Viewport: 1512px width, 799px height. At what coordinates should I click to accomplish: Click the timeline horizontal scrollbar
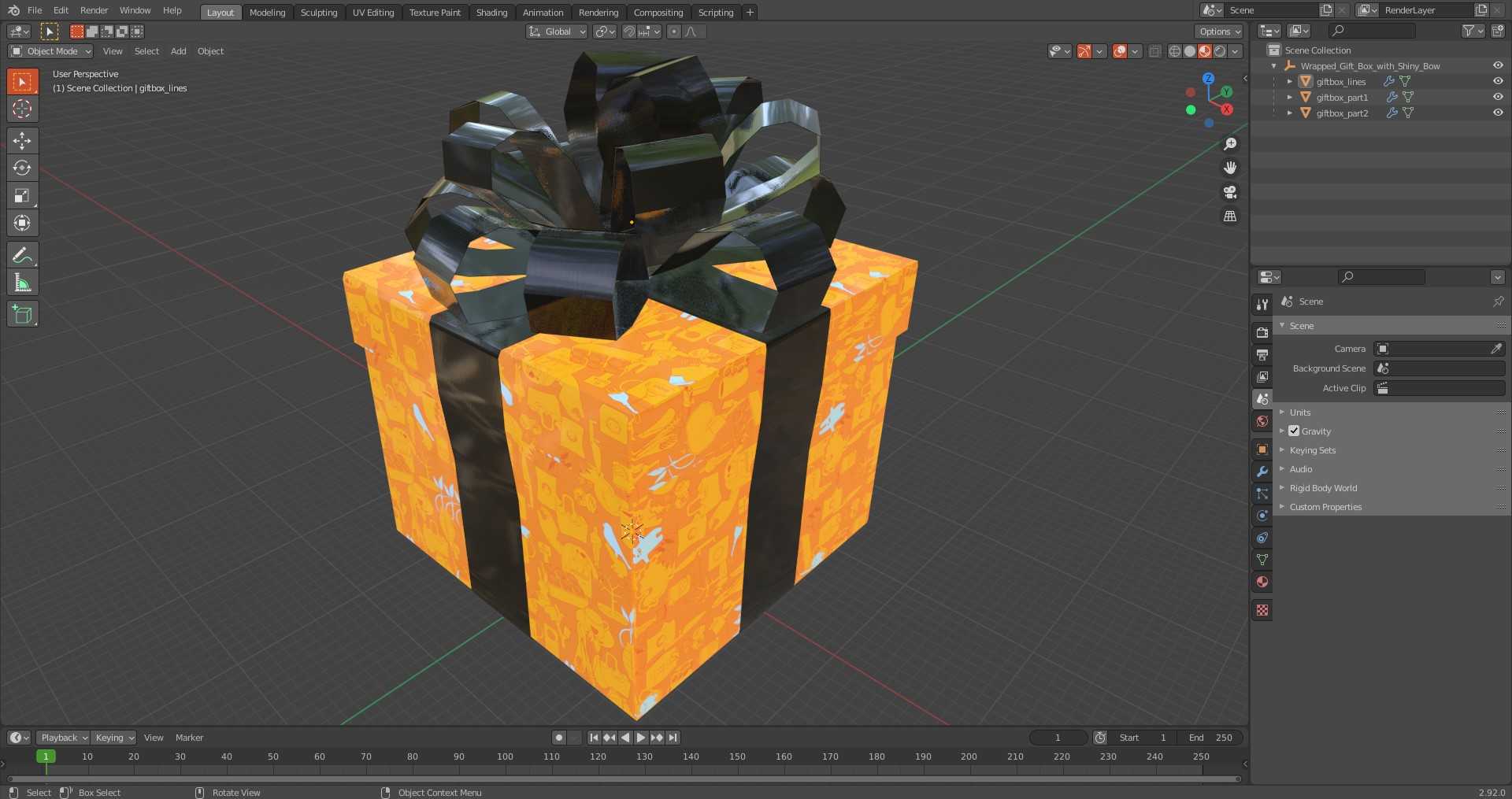pyautogui.click(x=624, y=779)
